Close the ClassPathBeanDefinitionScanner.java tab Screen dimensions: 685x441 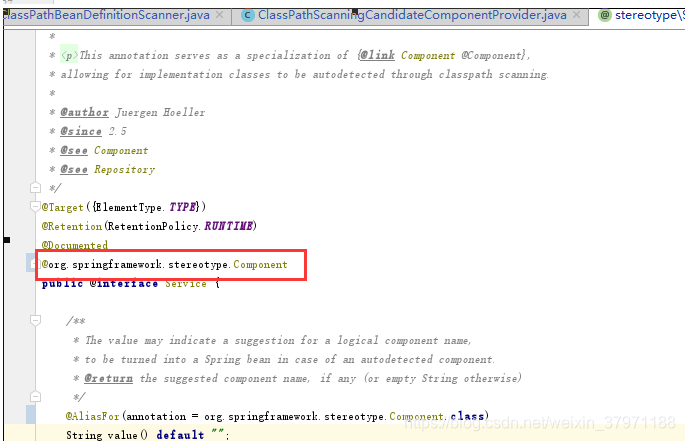(x=220, y=15)
